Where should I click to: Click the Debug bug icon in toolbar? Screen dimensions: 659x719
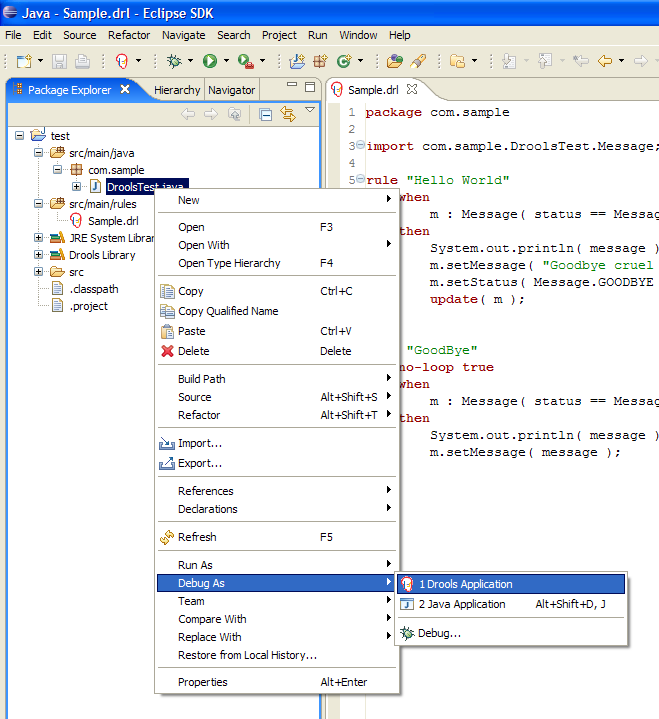click(173, 61)
